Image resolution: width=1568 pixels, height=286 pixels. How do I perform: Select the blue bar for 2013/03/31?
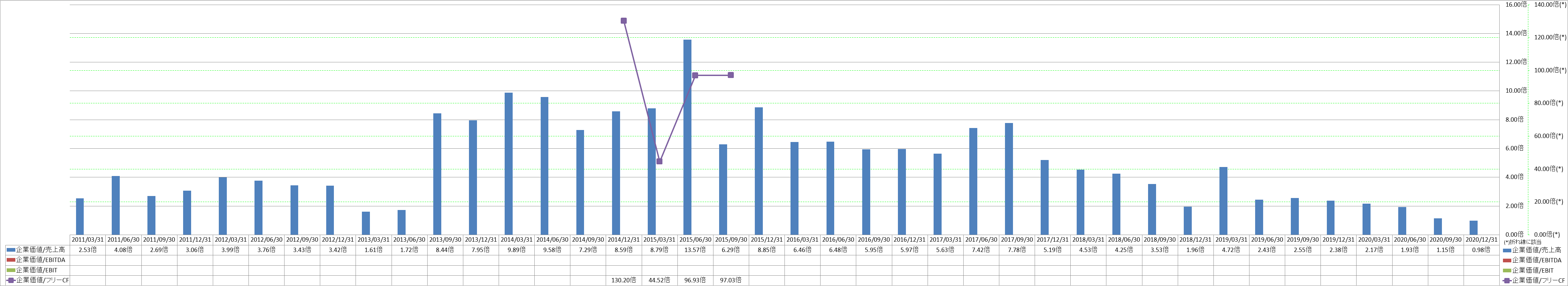pos(366,223)
